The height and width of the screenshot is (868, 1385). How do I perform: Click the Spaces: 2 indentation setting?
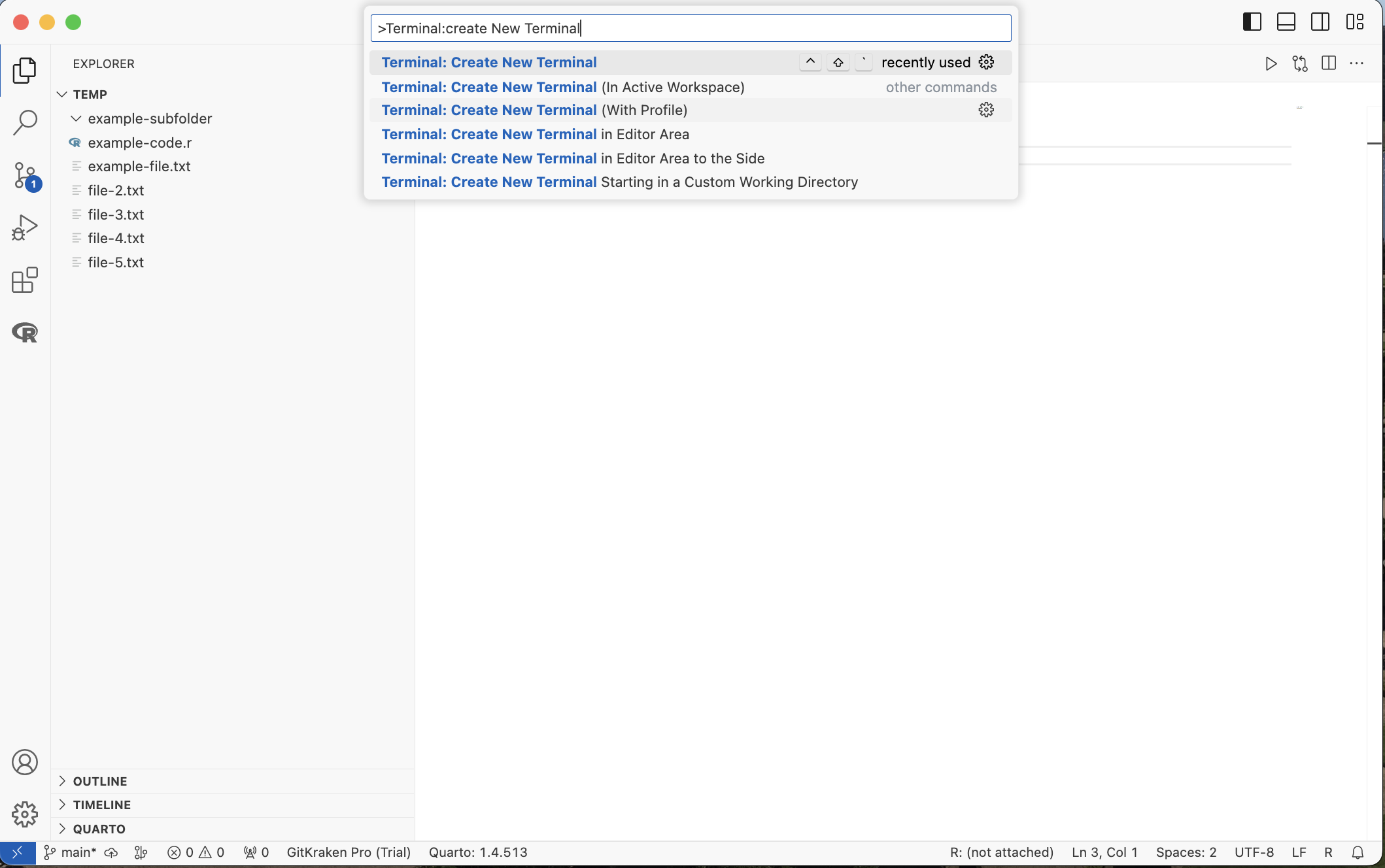point(1186,852)
